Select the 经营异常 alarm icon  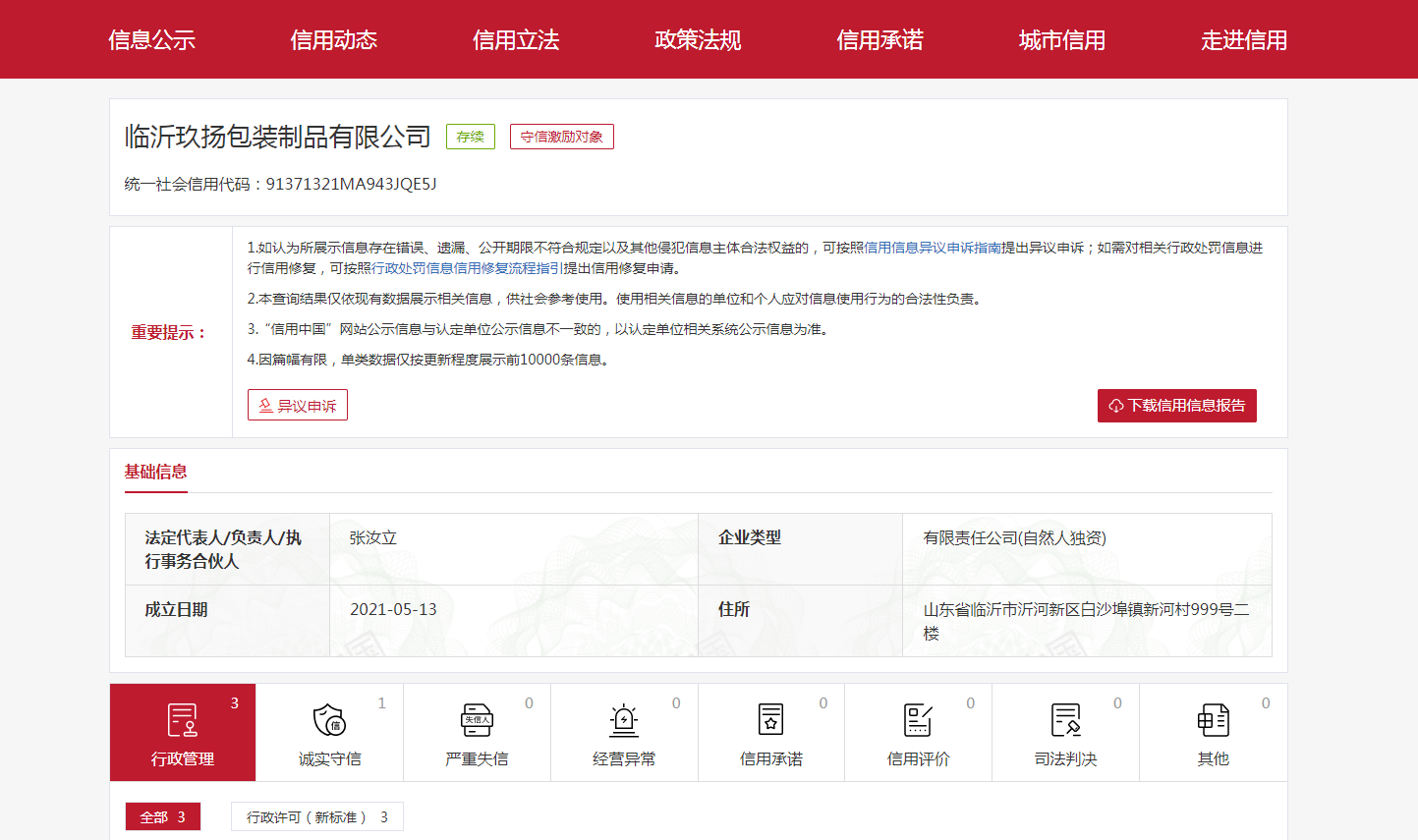click(624, 720)
